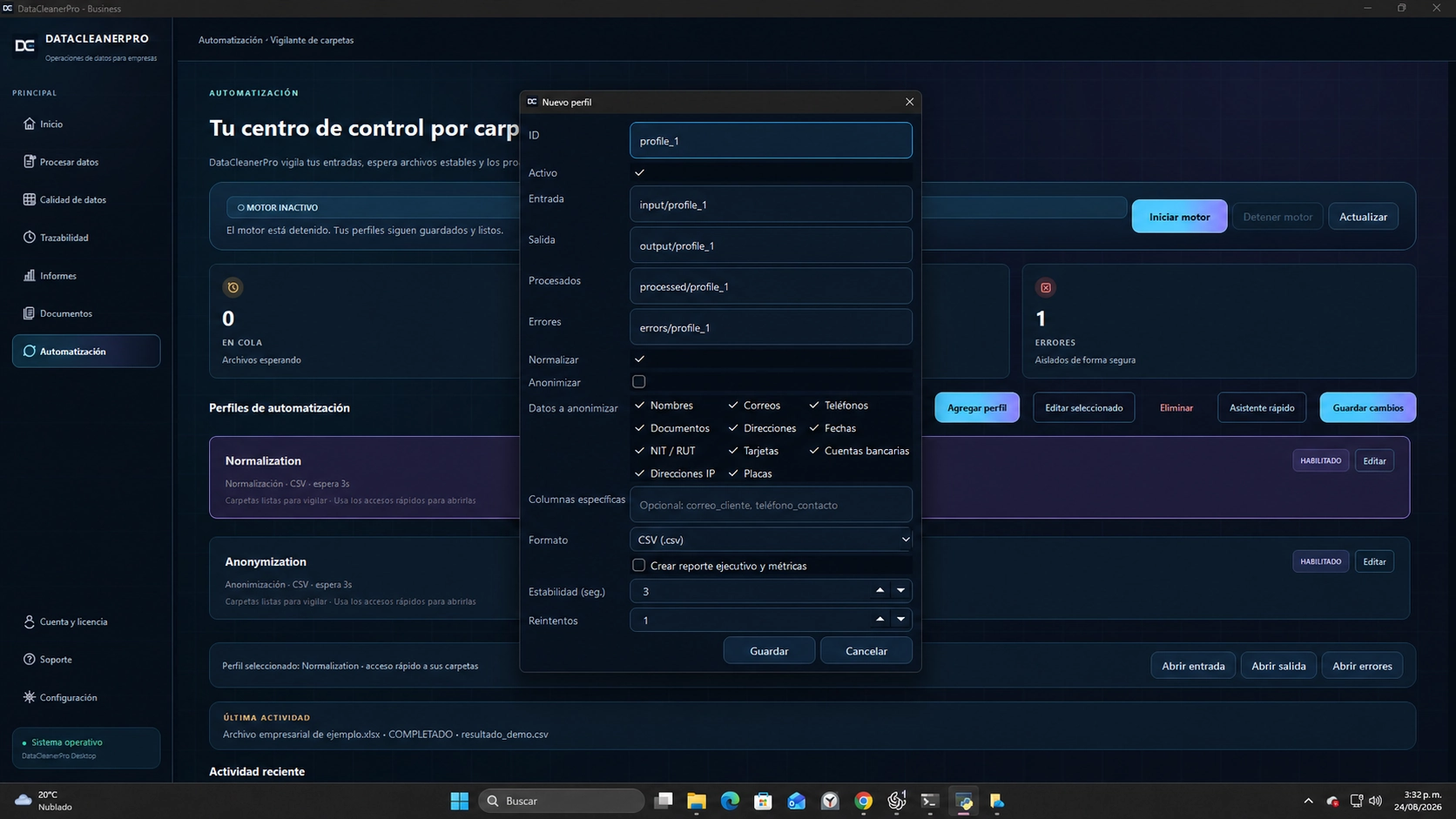1456x819 pixels.
Task: Click the Inicio home icon in sidebar
Action: [x=30, y=124]
